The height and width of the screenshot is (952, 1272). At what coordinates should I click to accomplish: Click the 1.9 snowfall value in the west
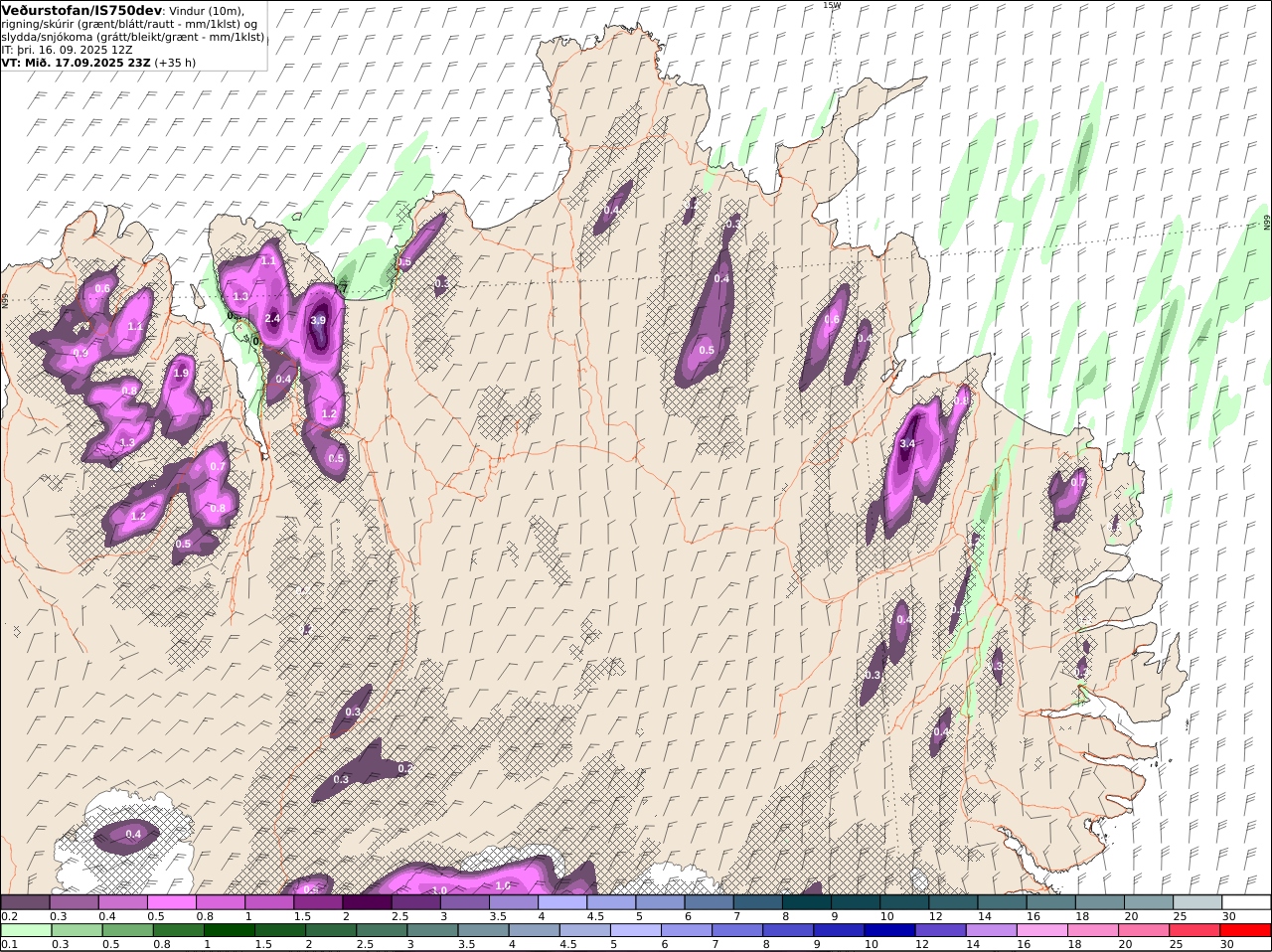point(181,374)
